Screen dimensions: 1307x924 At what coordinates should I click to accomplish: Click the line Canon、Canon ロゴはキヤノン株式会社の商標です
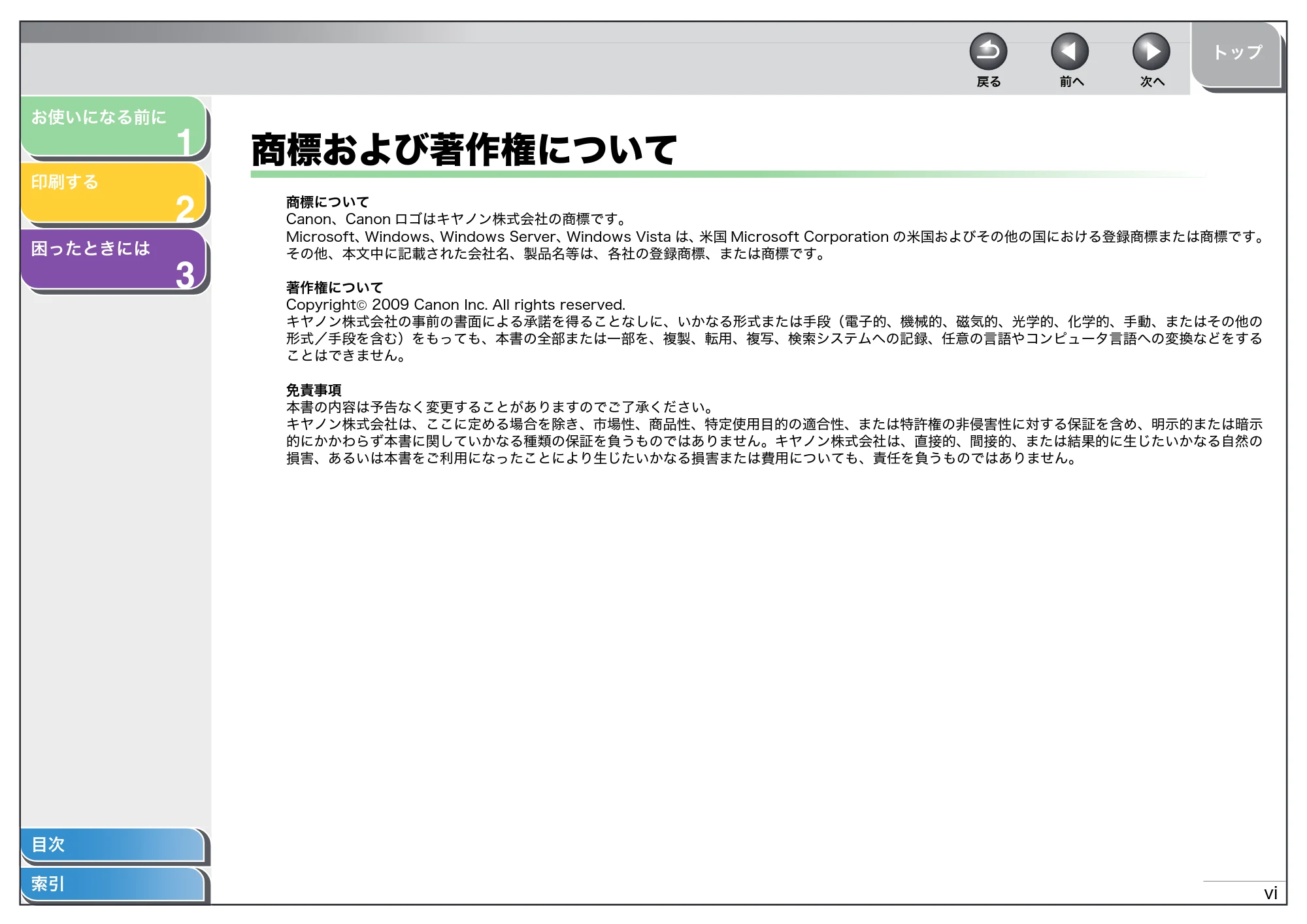point(457,219)
